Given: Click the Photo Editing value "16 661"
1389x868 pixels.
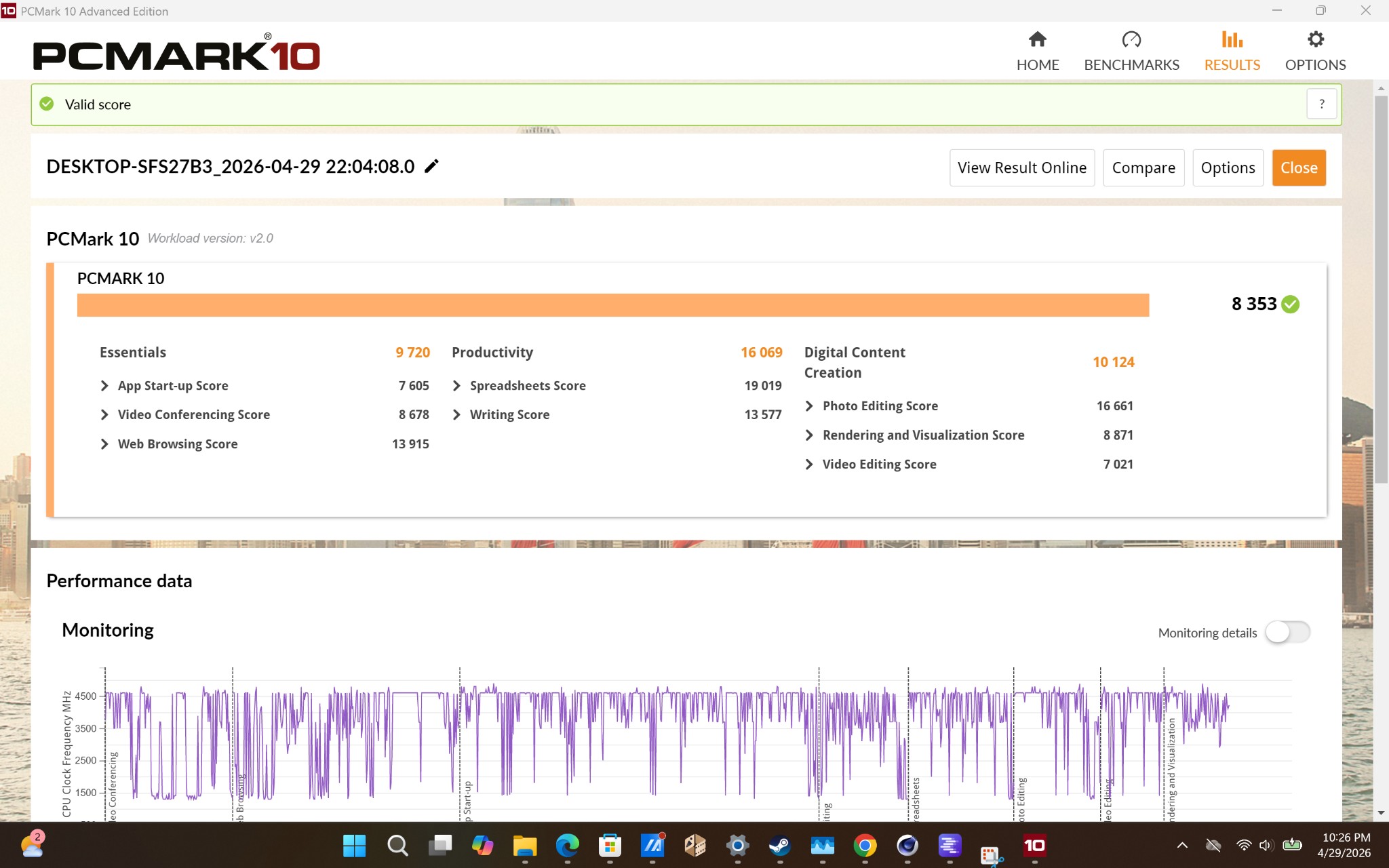Looking at the screenshot, I should tap(1114, 406).
